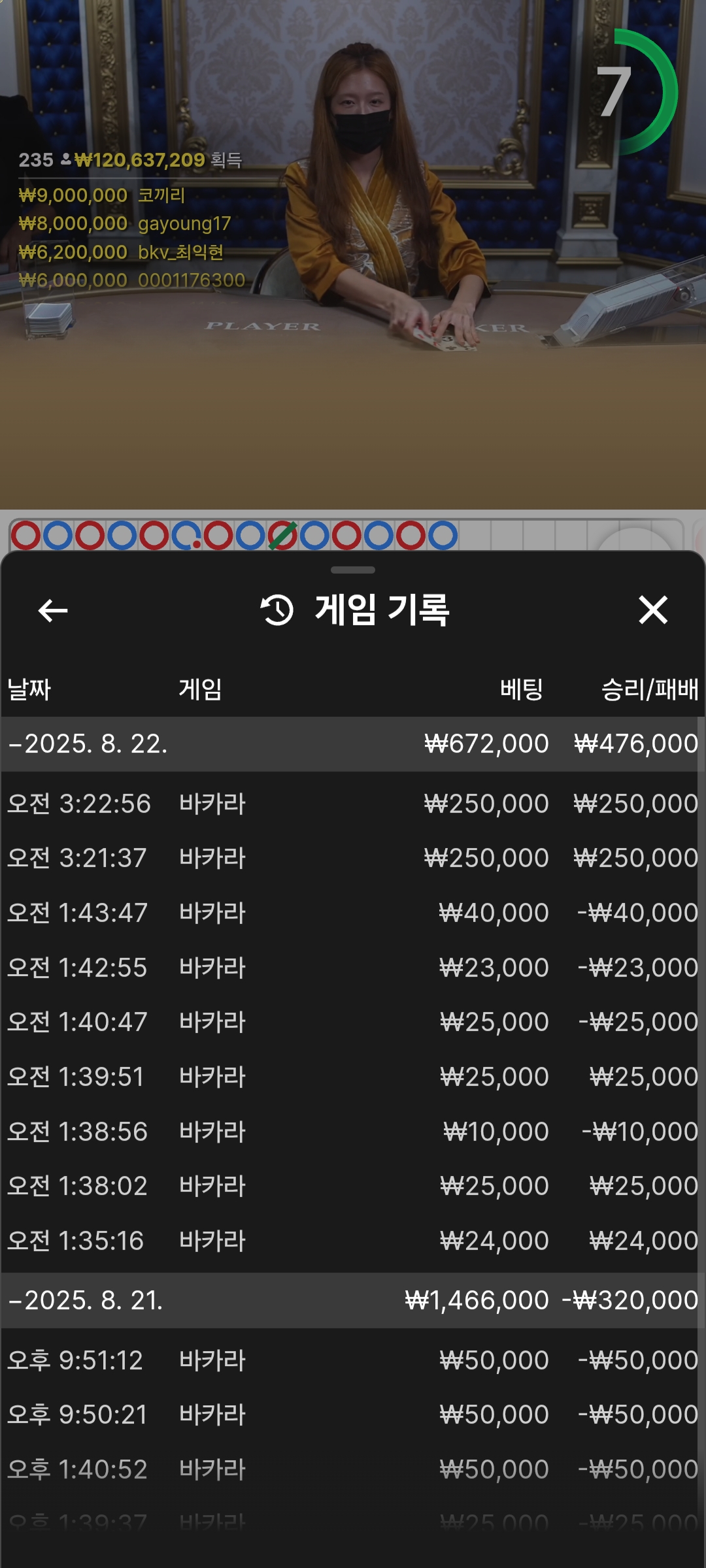Tap the 날짜 column header

[29, 689]
